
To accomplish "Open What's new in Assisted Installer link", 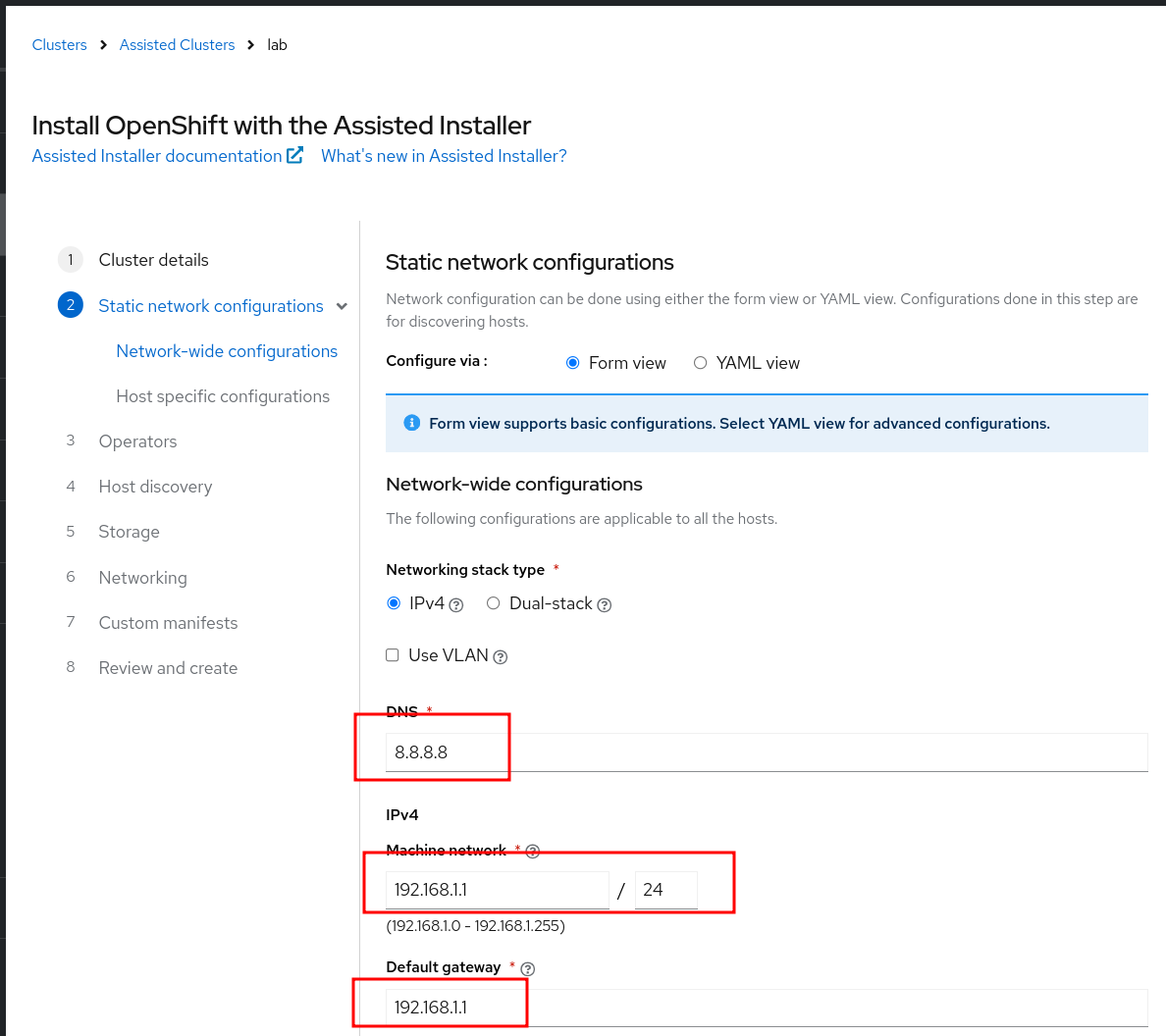I will [x=444, y=156].
